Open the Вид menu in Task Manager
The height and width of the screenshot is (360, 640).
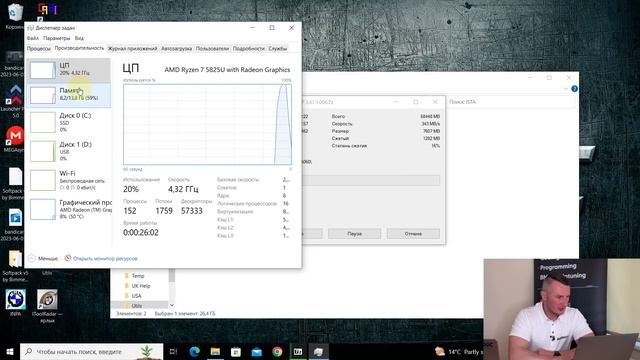(x=79, y=38)
